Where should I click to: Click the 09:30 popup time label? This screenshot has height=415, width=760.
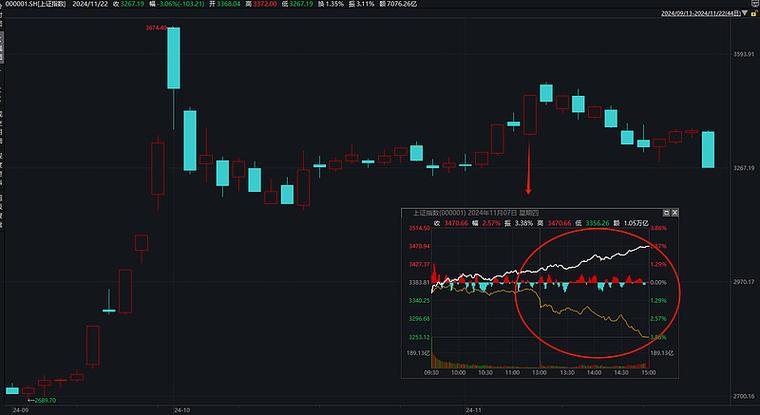coord(431,373)
